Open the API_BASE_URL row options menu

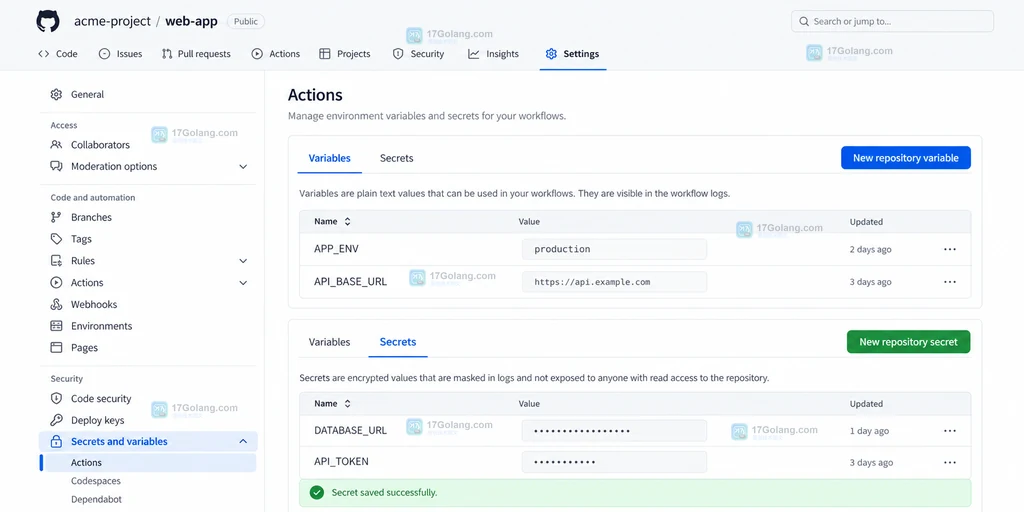[950, 281]
